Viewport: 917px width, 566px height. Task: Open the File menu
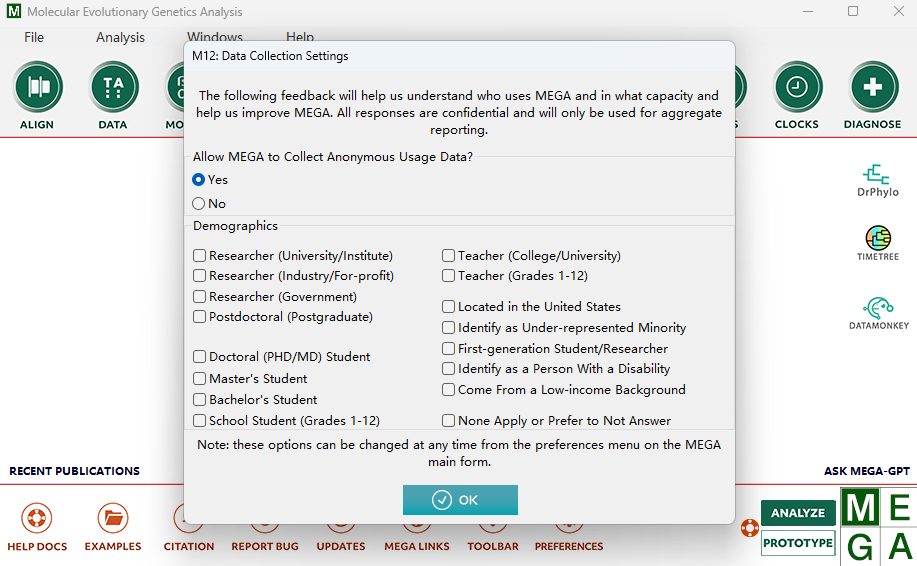[34, 38]
